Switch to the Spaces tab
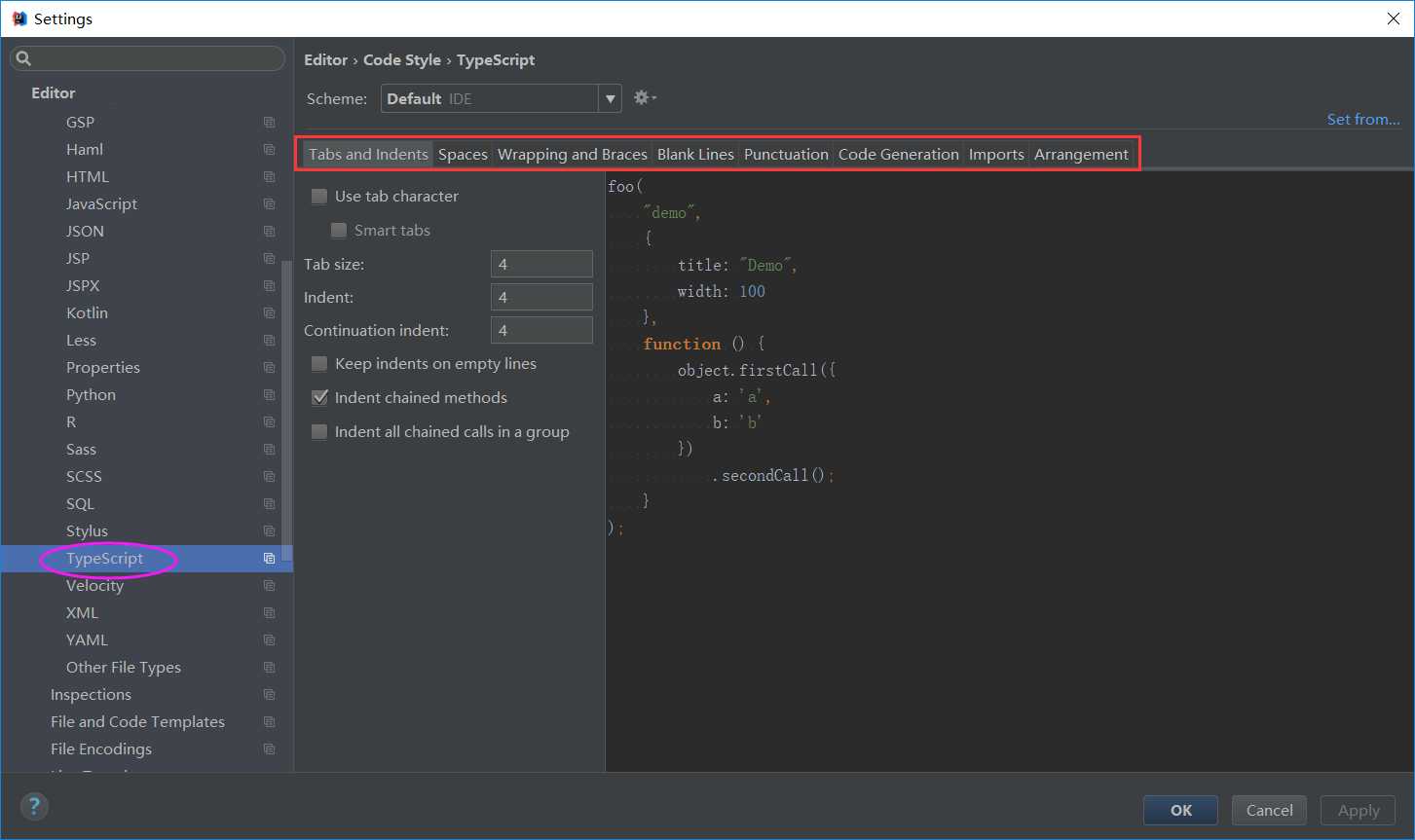This screenshot has height=840, width=1415. [x=463, y=154]
